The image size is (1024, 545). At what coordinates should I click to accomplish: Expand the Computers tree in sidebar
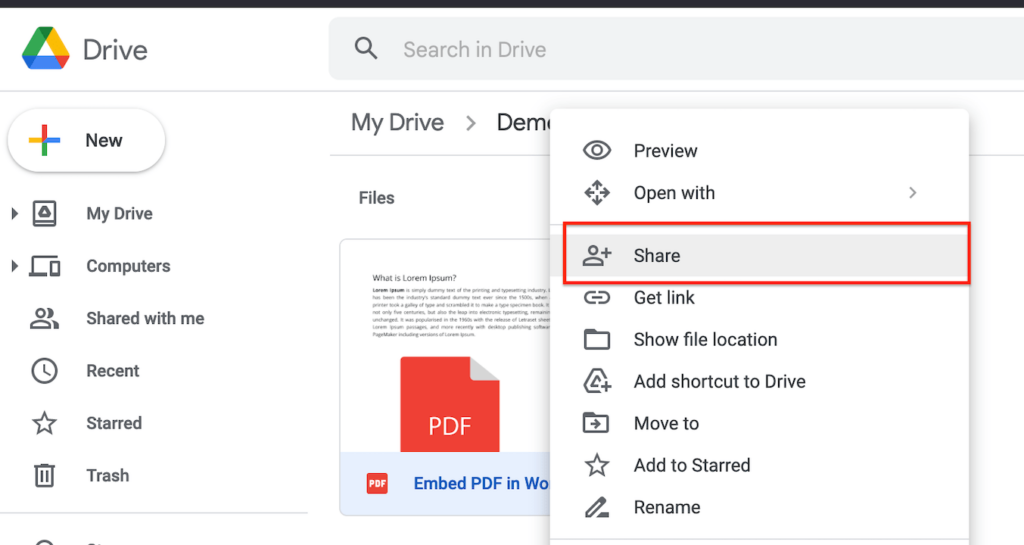(x=14, y=266)
